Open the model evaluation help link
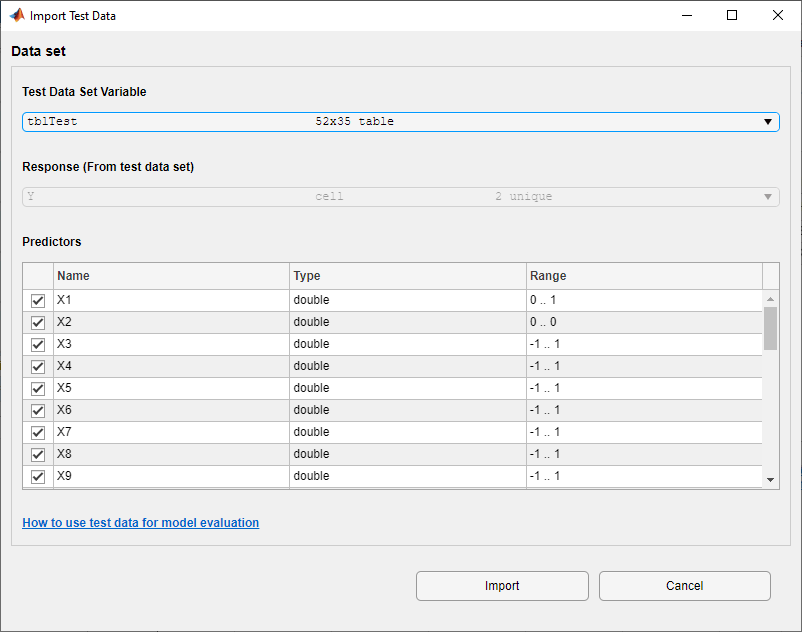This screenshot has height=632, width=802. [140, 522]
